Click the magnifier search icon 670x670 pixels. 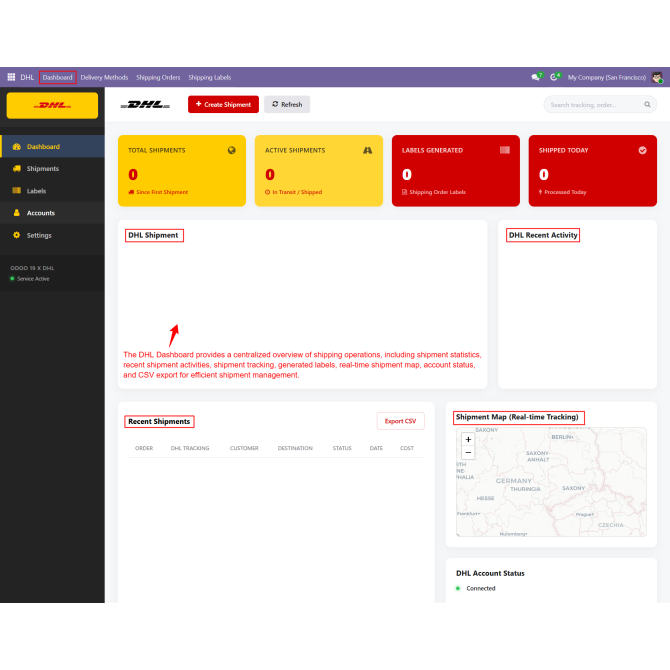pos(647,105)
